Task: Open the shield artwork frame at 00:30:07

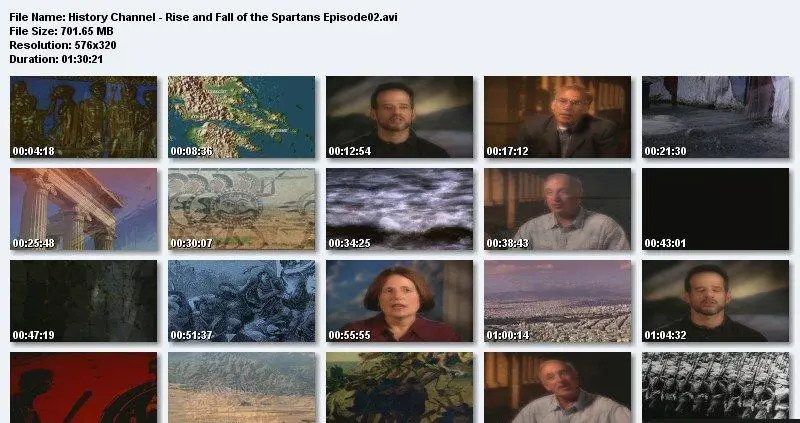Action: [x=242, y=209]
